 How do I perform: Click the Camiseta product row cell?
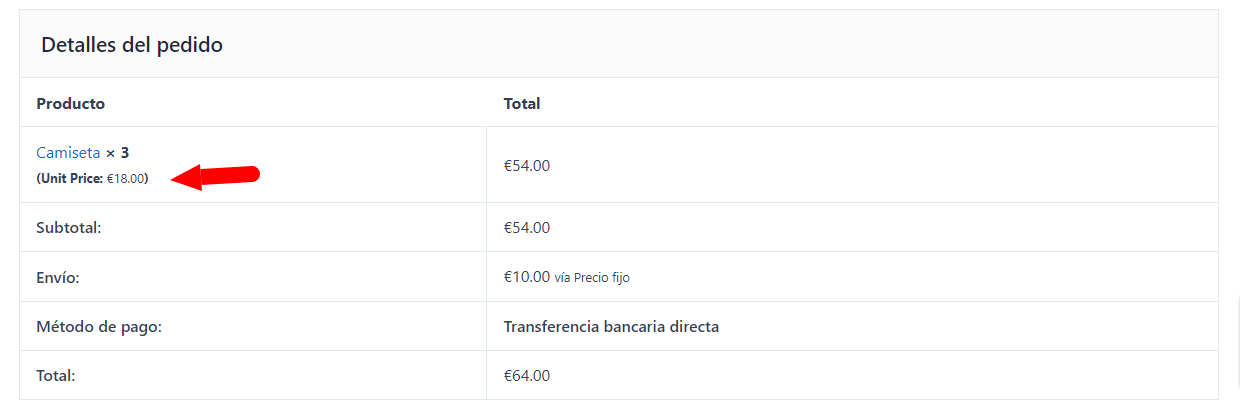pos(253,165)
